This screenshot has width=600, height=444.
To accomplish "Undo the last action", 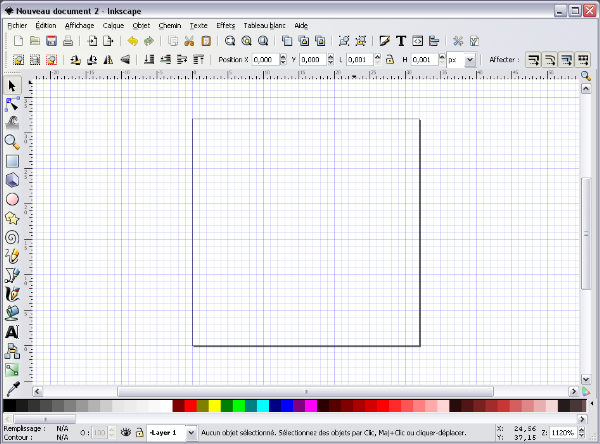I will [x=133, y=41].
